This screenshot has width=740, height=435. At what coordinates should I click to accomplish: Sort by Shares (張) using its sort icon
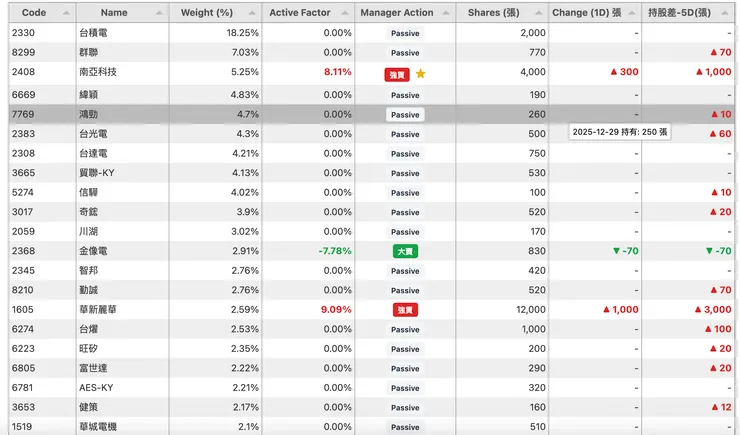[x=538, y=13]
